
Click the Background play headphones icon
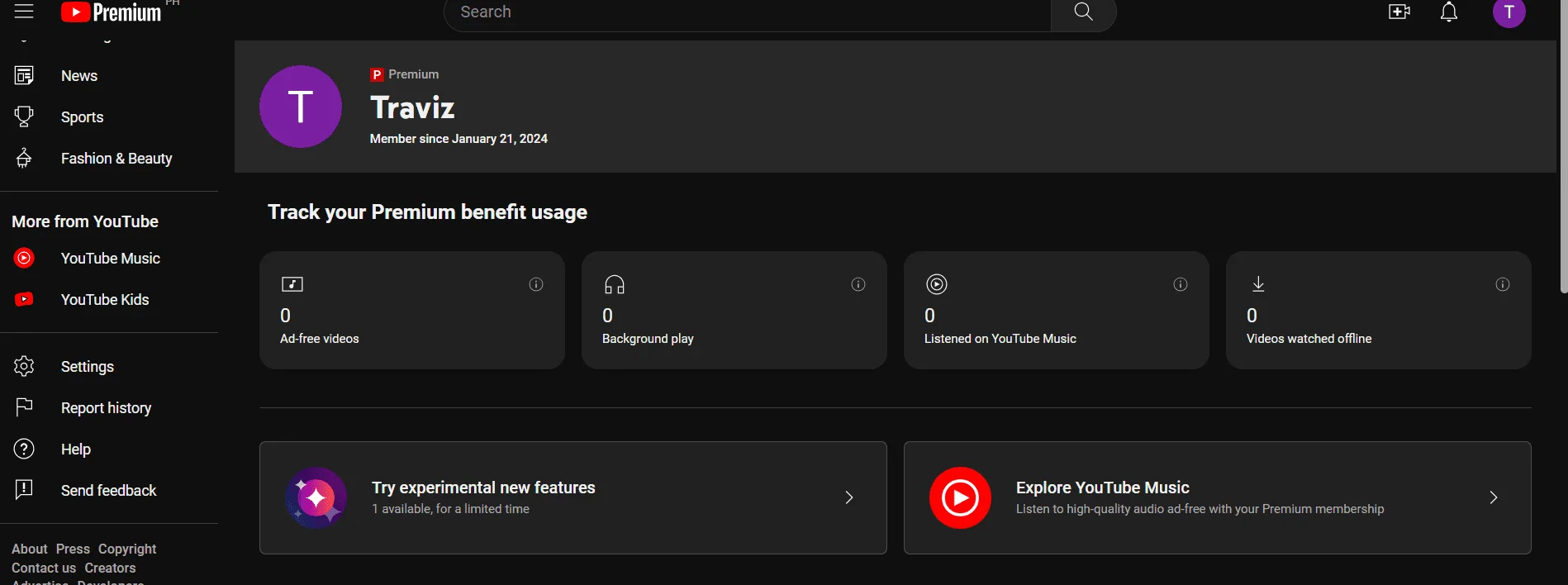tap(615, 284)
